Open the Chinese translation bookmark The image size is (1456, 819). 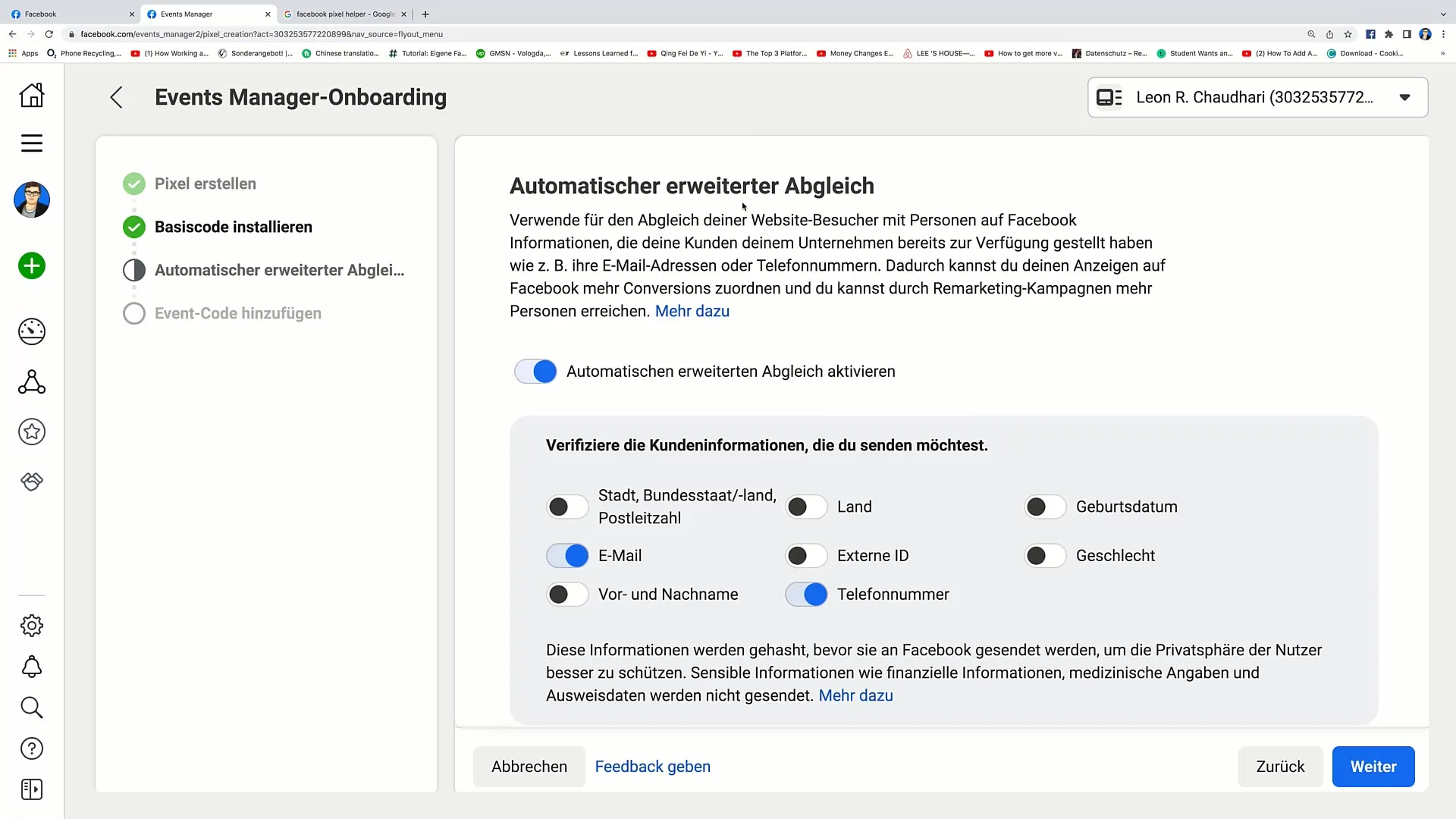coord(340,53)
